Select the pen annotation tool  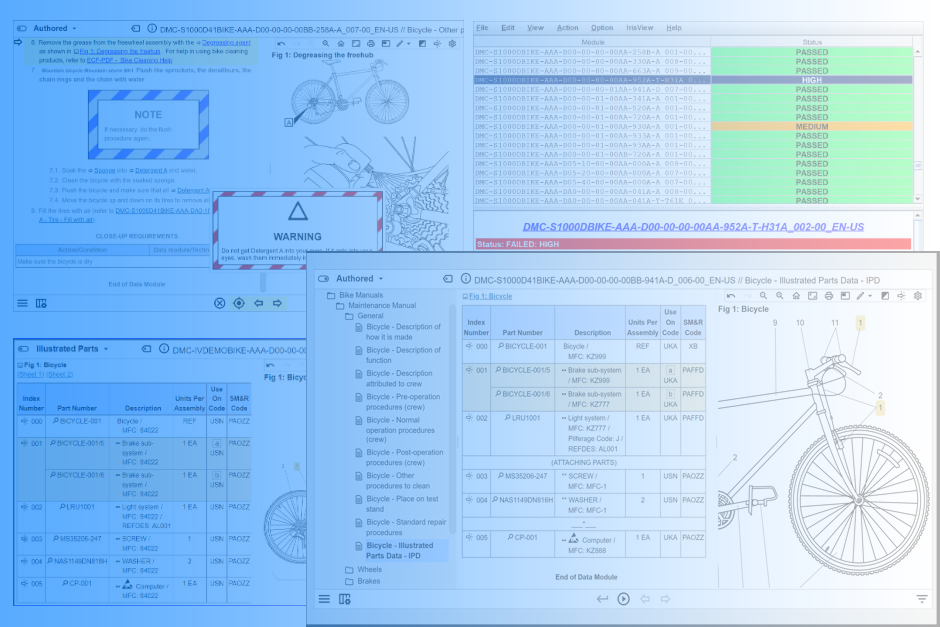point(860,295)
